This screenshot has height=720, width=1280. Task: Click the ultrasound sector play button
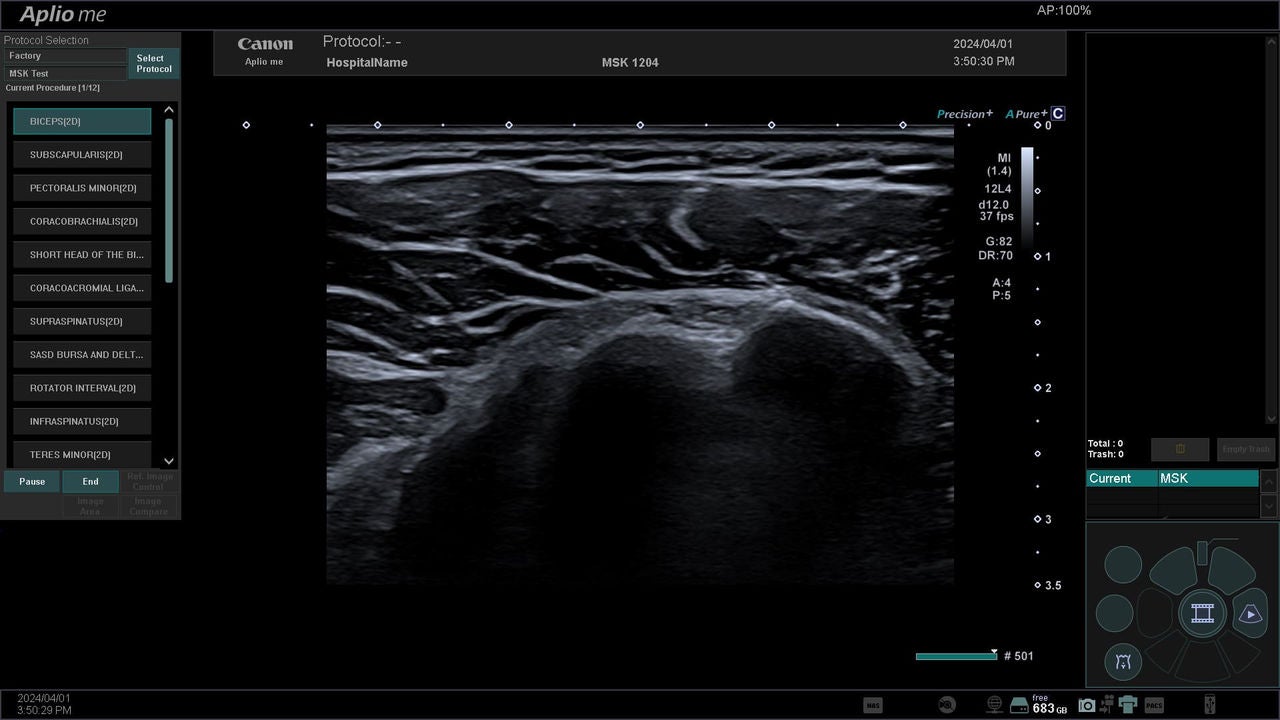tap(1250, 614)
